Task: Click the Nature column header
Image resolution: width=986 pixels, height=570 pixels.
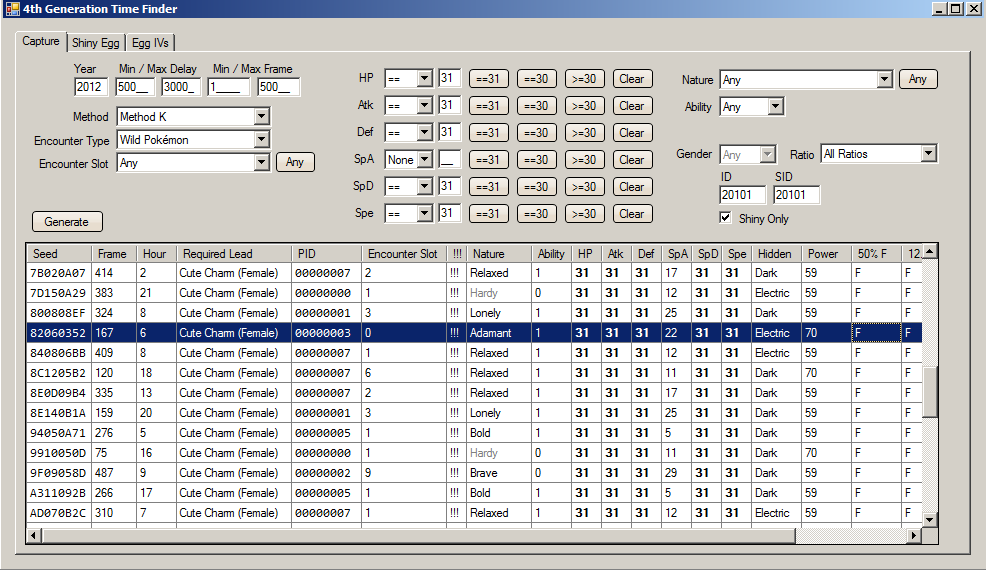Action: coord(499,254)
